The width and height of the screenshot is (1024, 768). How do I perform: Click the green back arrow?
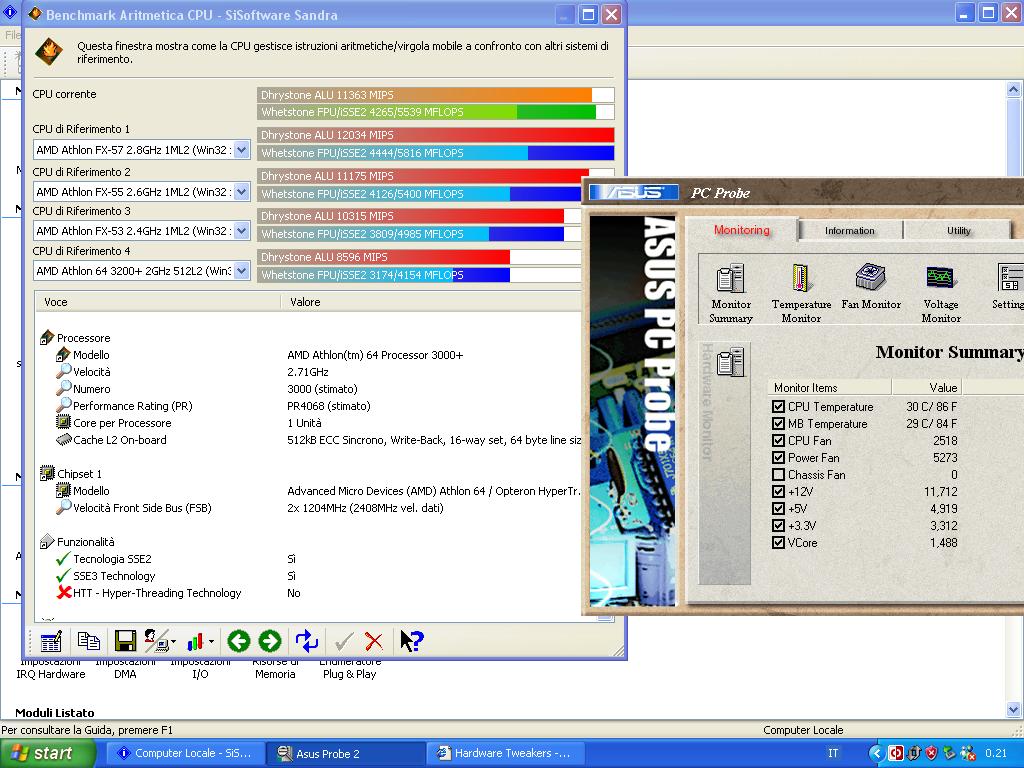[x=238, y=641]
